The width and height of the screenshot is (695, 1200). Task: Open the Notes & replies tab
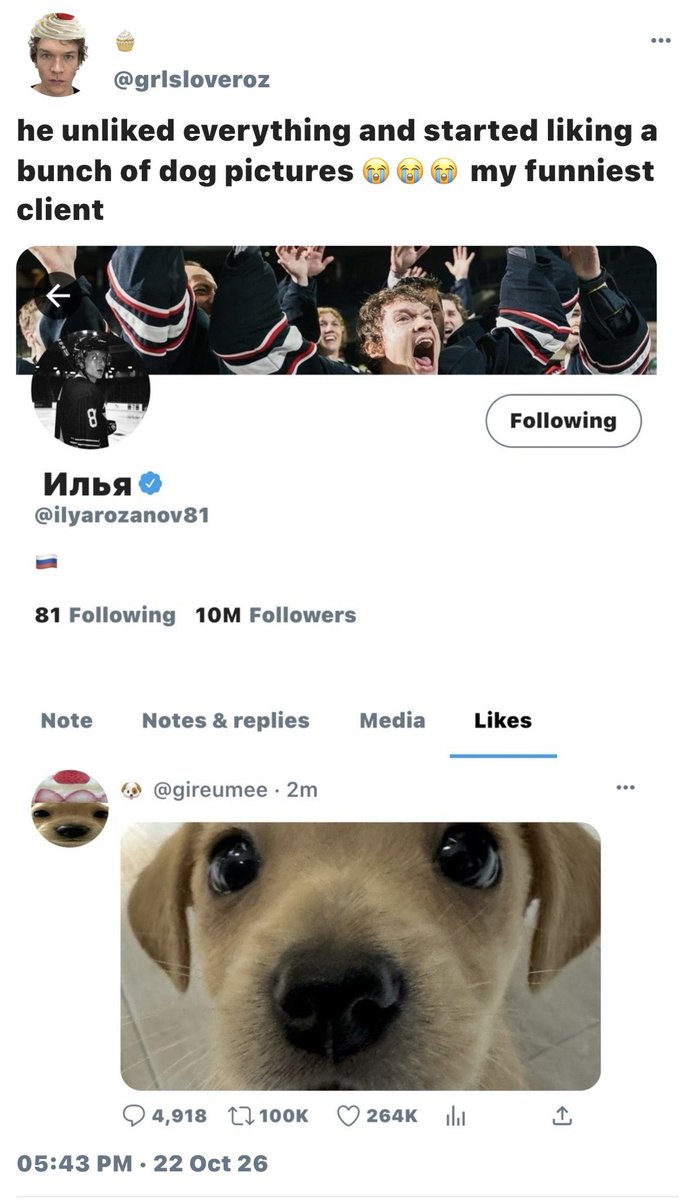pos(226,721)
